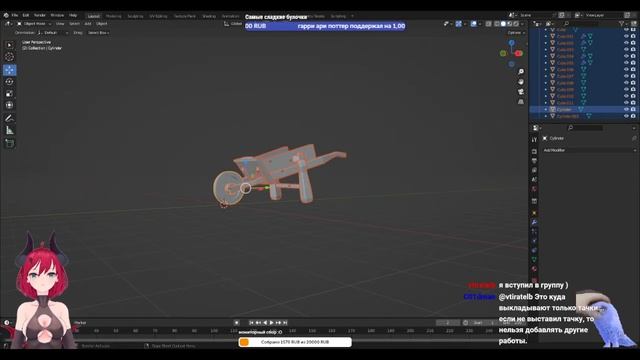Switch perspective/orthographic grid icon
The width and height of the screenshot is (640, 360).
click(521, 102)
